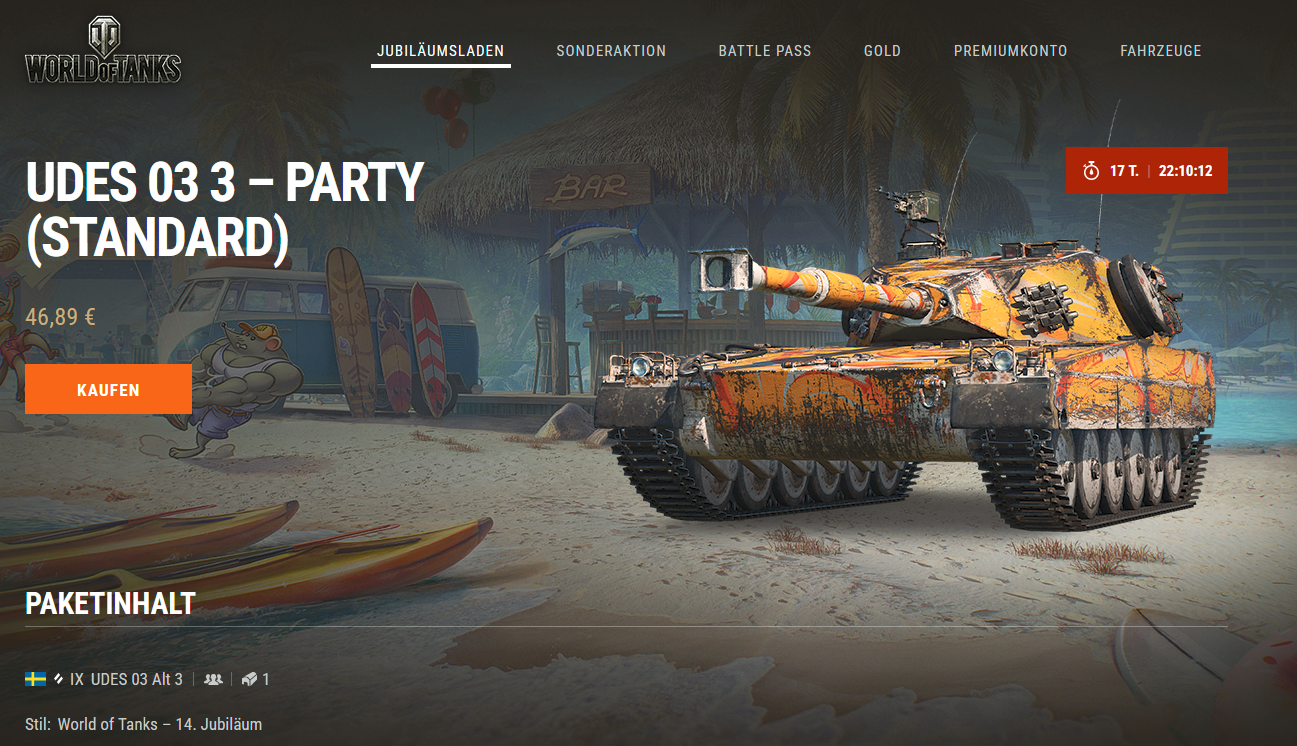Open the Premiumkonto page
The width and height of the screenshot is (1297, 746).
pos(1010,51)
